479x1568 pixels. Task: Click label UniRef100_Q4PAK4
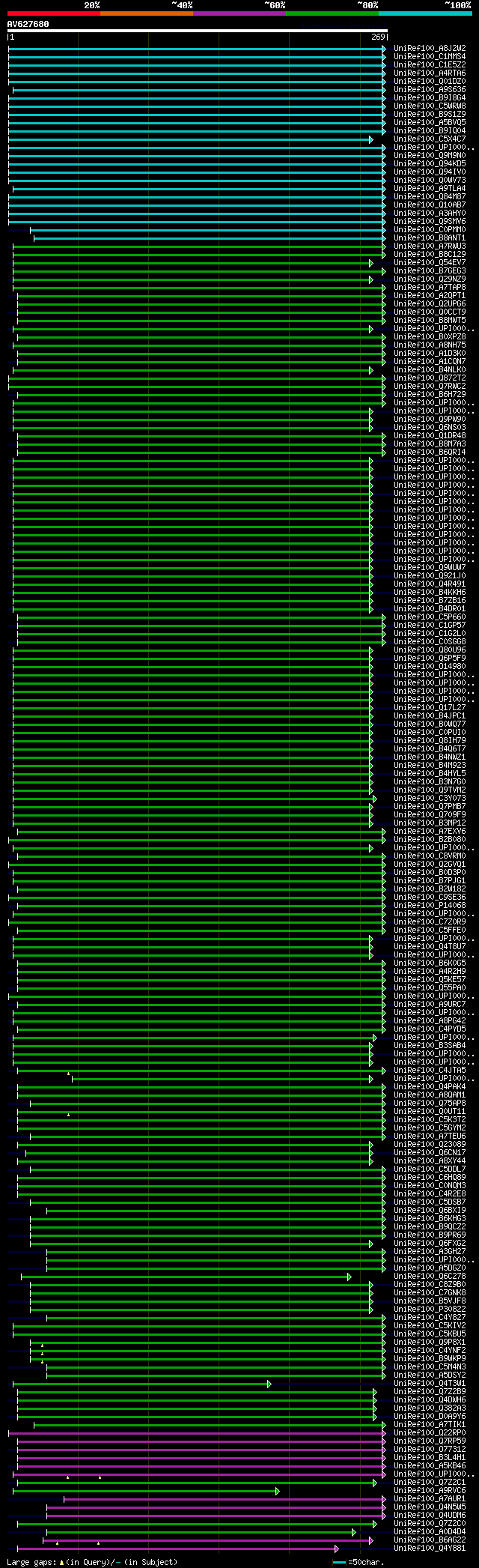[x=430, y=1087]
